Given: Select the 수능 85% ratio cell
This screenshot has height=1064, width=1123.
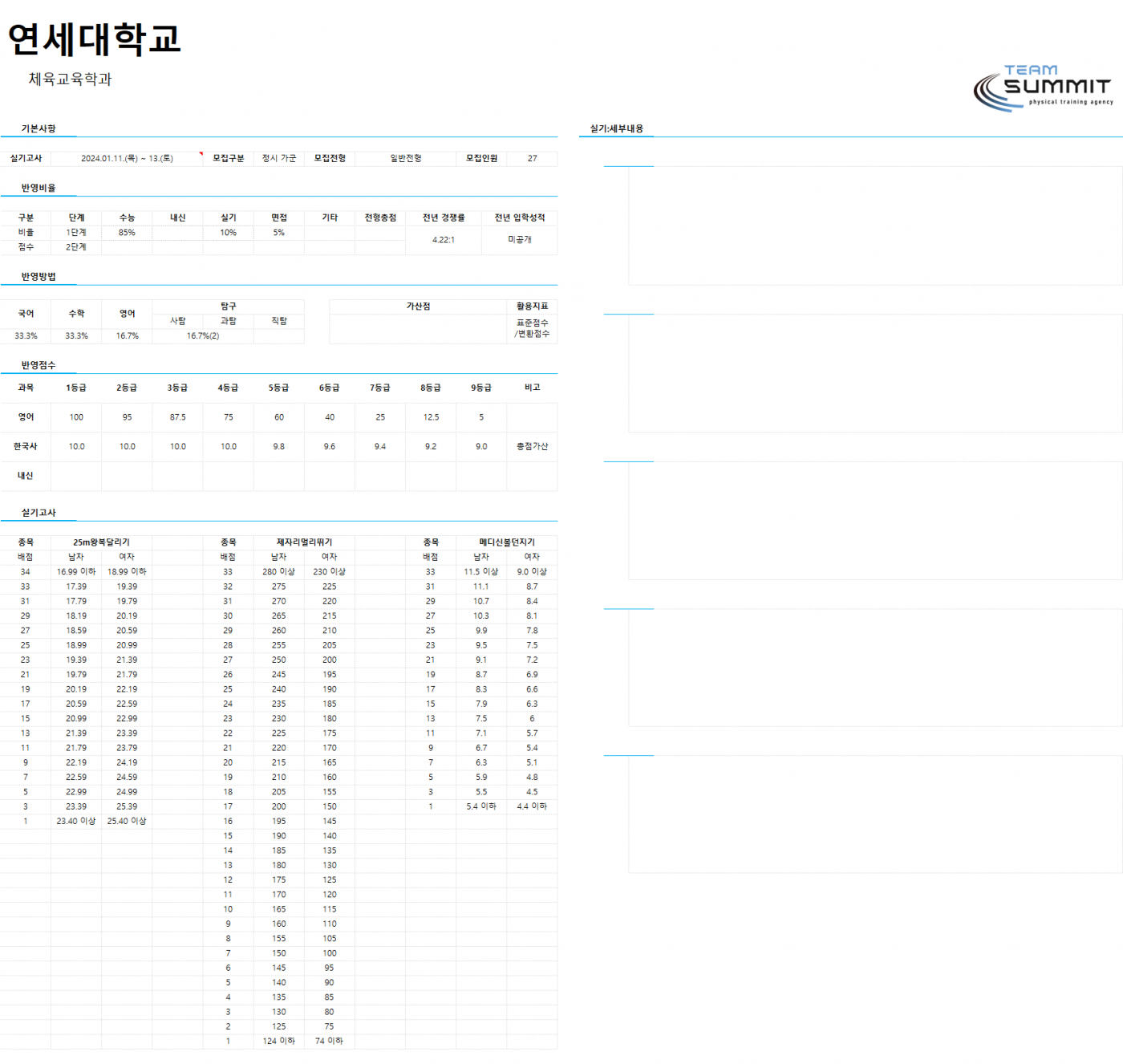Looking at the screenshot, I should click(x=127, y=233).
